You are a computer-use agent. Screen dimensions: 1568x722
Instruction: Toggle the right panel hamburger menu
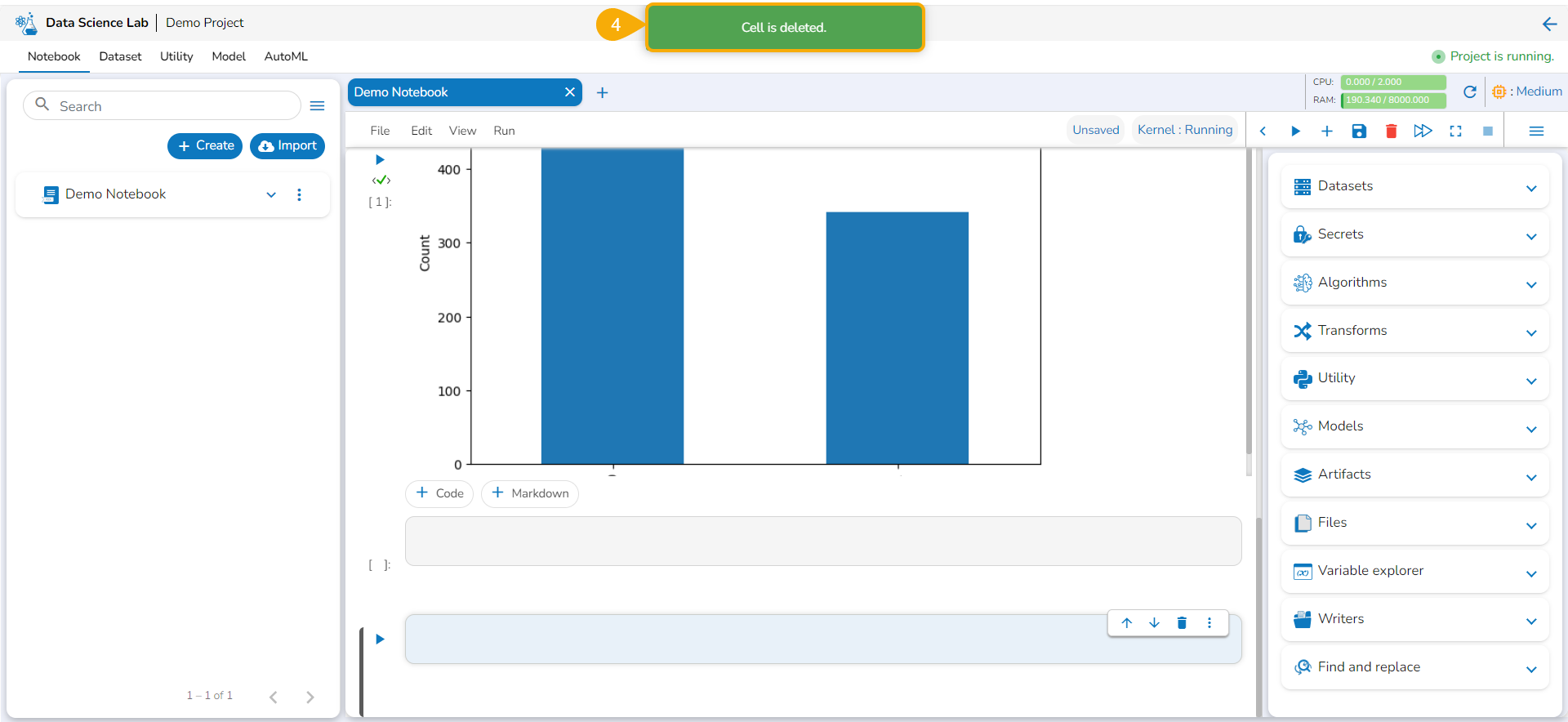coord(1535,131)
